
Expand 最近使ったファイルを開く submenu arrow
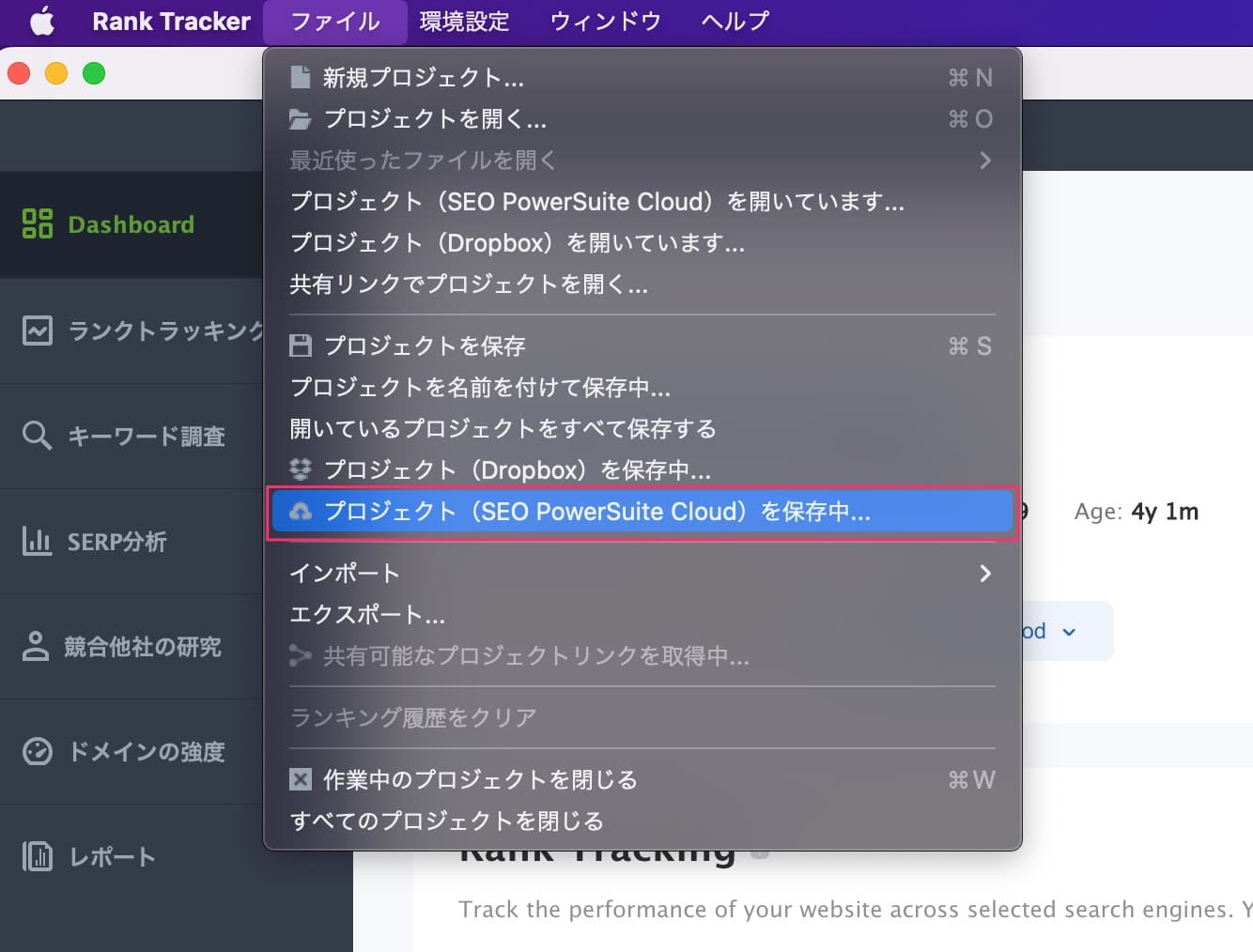click(984, 161)
